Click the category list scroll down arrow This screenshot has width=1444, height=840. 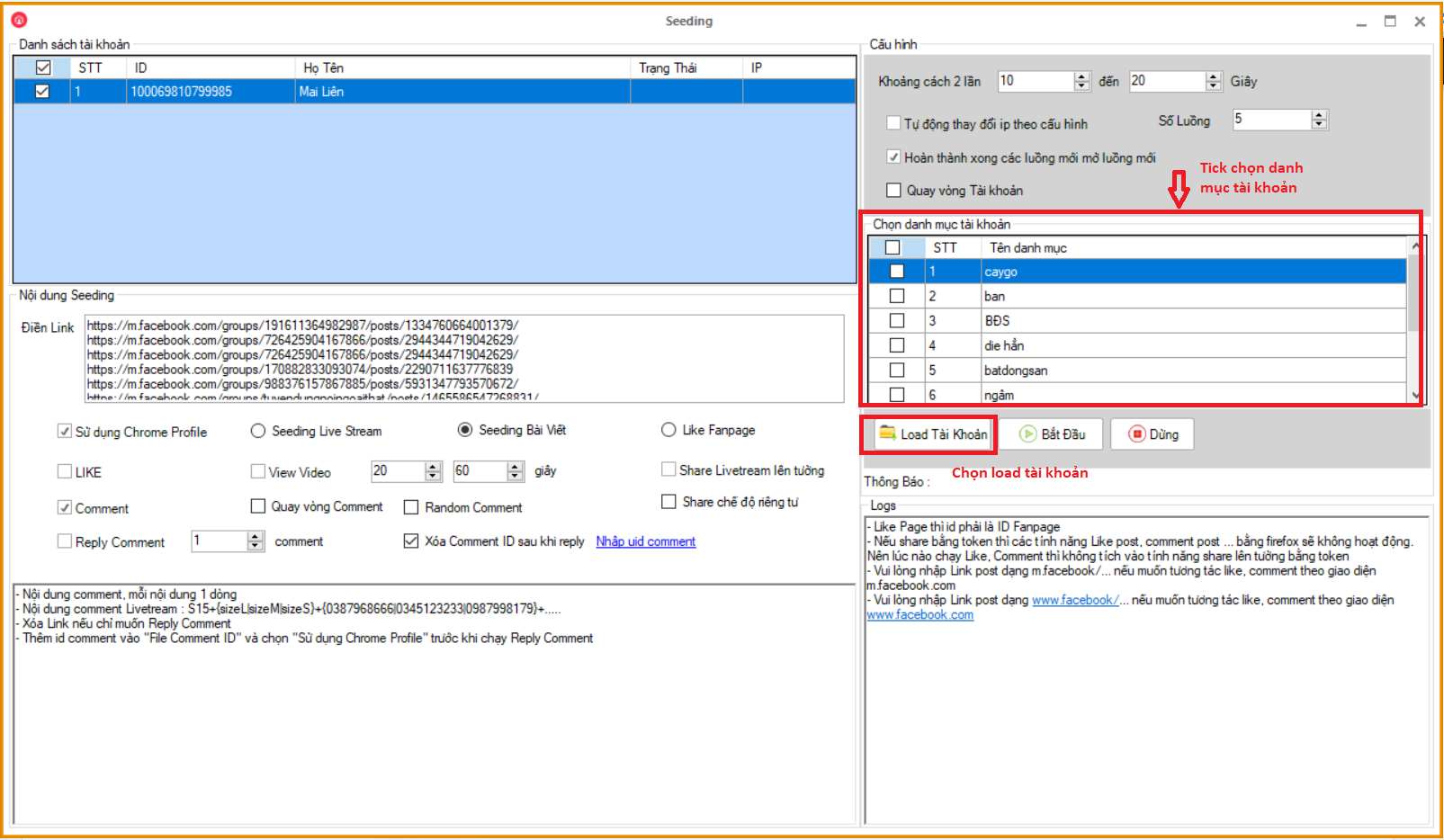tap(1416, 395)
